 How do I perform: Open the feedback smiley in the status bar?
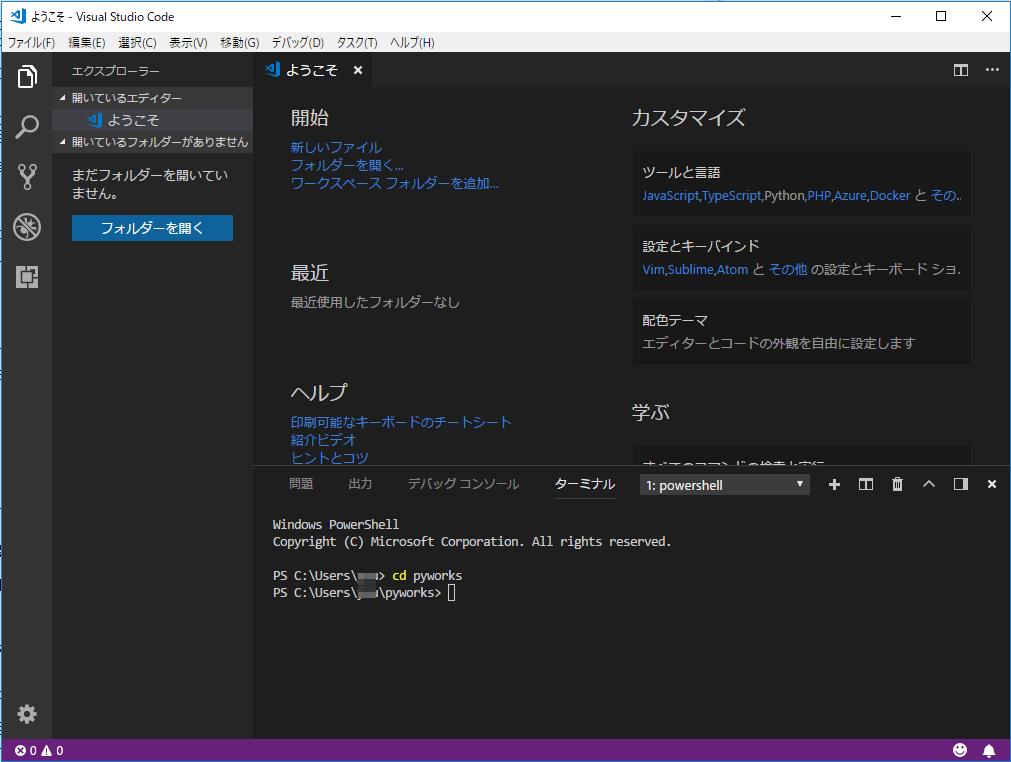coord(959,748)
